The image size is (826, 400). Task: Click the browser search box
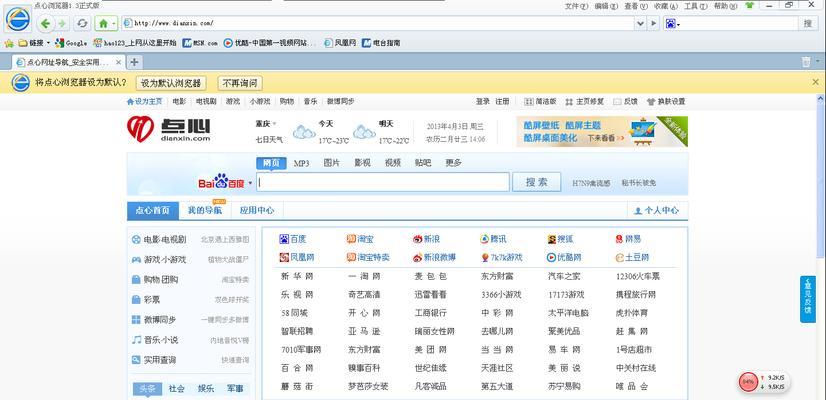tap(740, 23)
